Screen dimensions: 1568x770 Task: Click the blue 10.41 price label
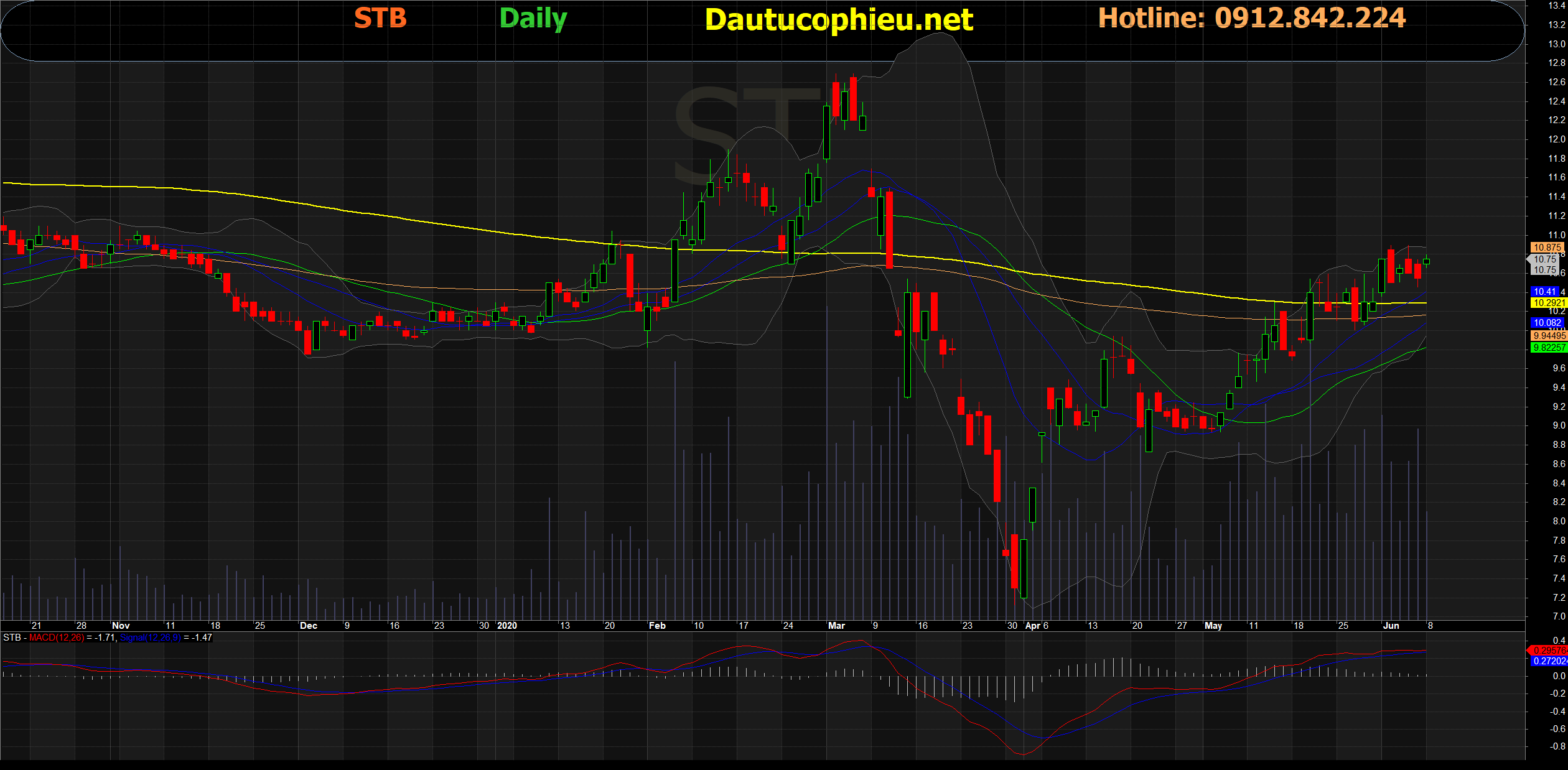[x=1545, y=292]
